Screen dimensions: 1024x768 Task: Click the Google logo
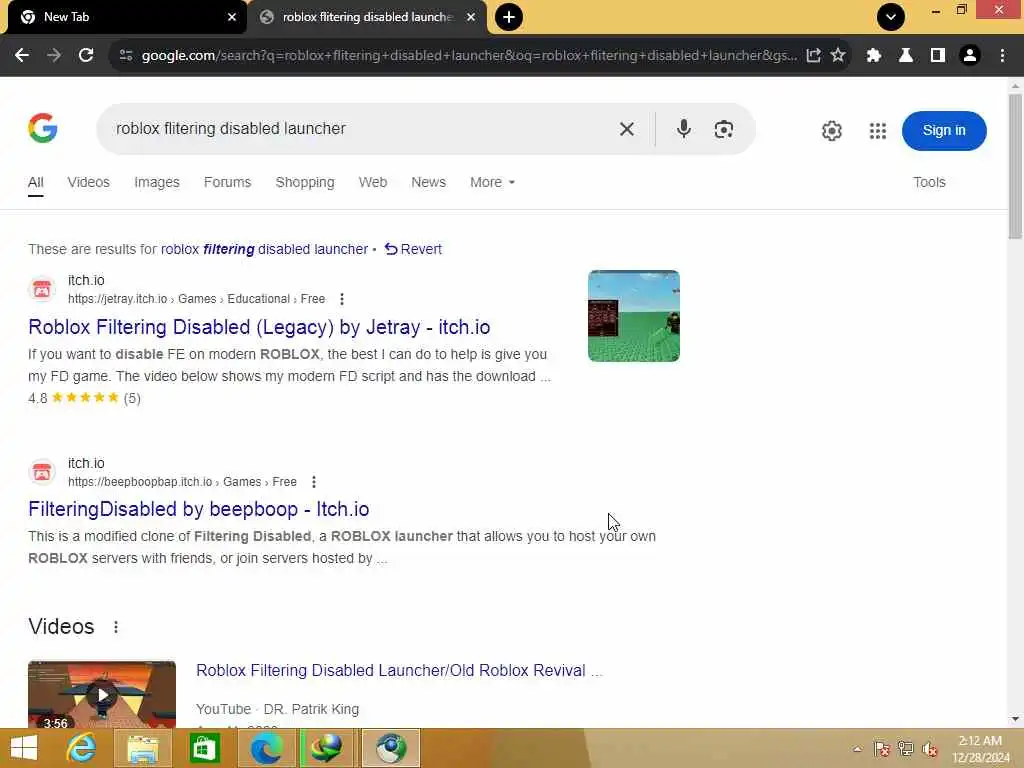[43, 128]
